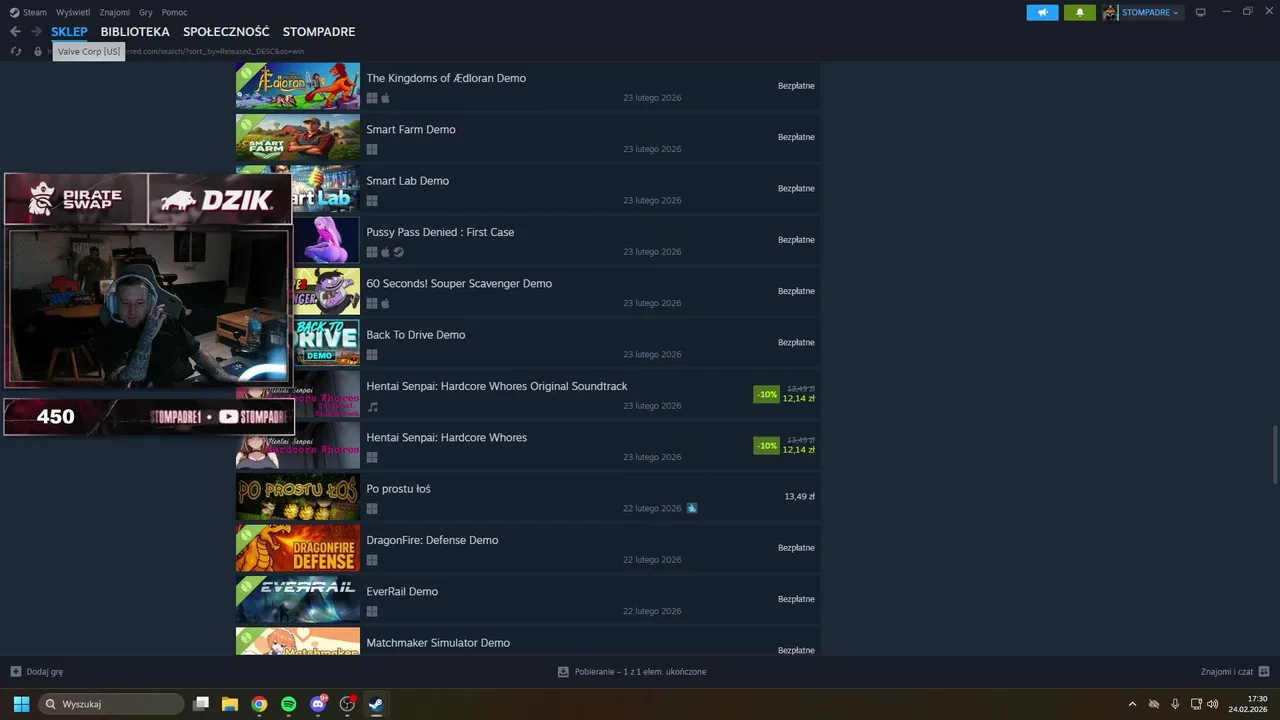The image size is (1280, 720).
Task: Expand the STOMPADRE account dropdown
Action: (1142, 12)
